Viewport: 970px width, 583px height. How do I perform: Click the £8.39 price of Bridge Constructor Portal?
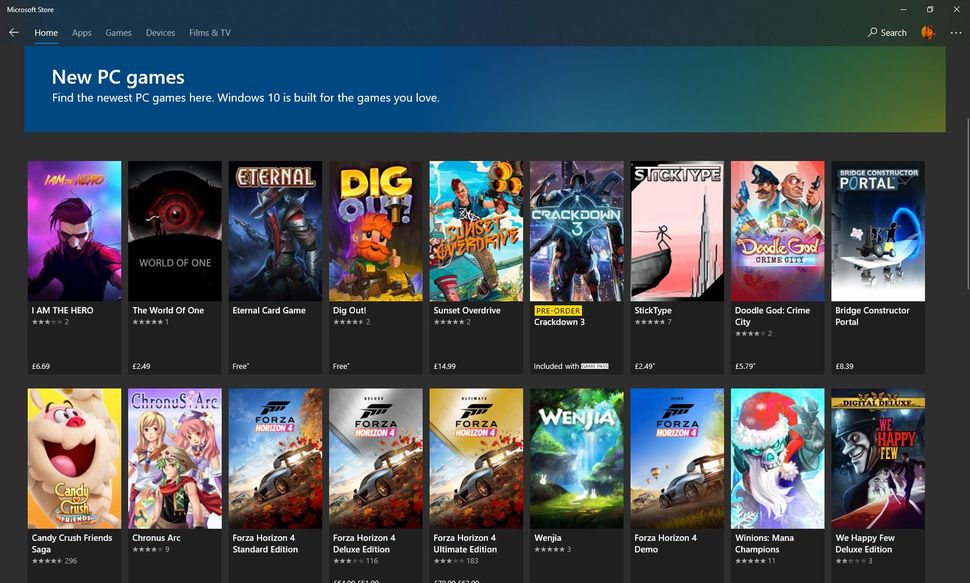(x=844, y=366)
